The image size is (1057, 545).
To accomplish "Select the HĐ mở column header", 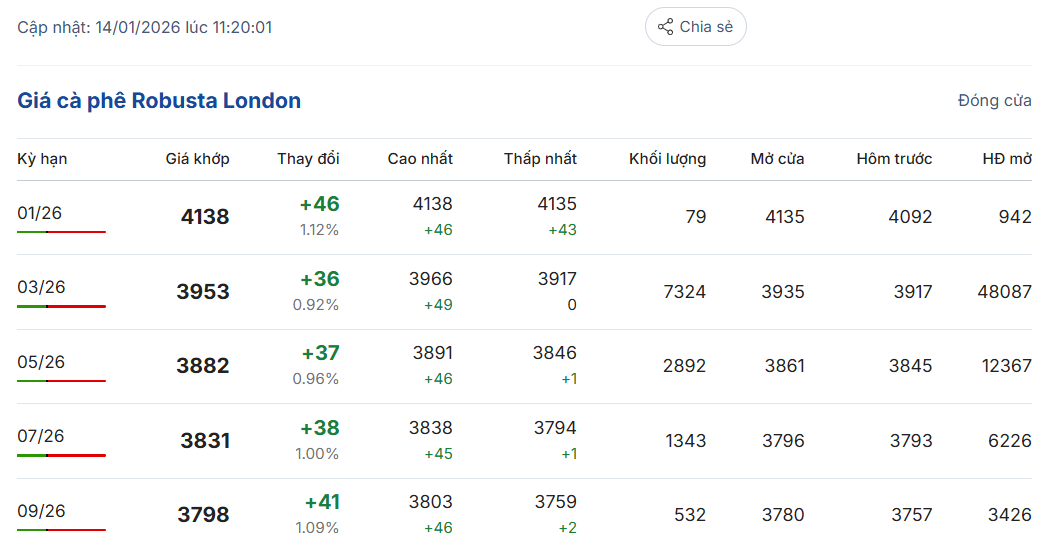I will pyautogui.click(x=1006, y=159).
